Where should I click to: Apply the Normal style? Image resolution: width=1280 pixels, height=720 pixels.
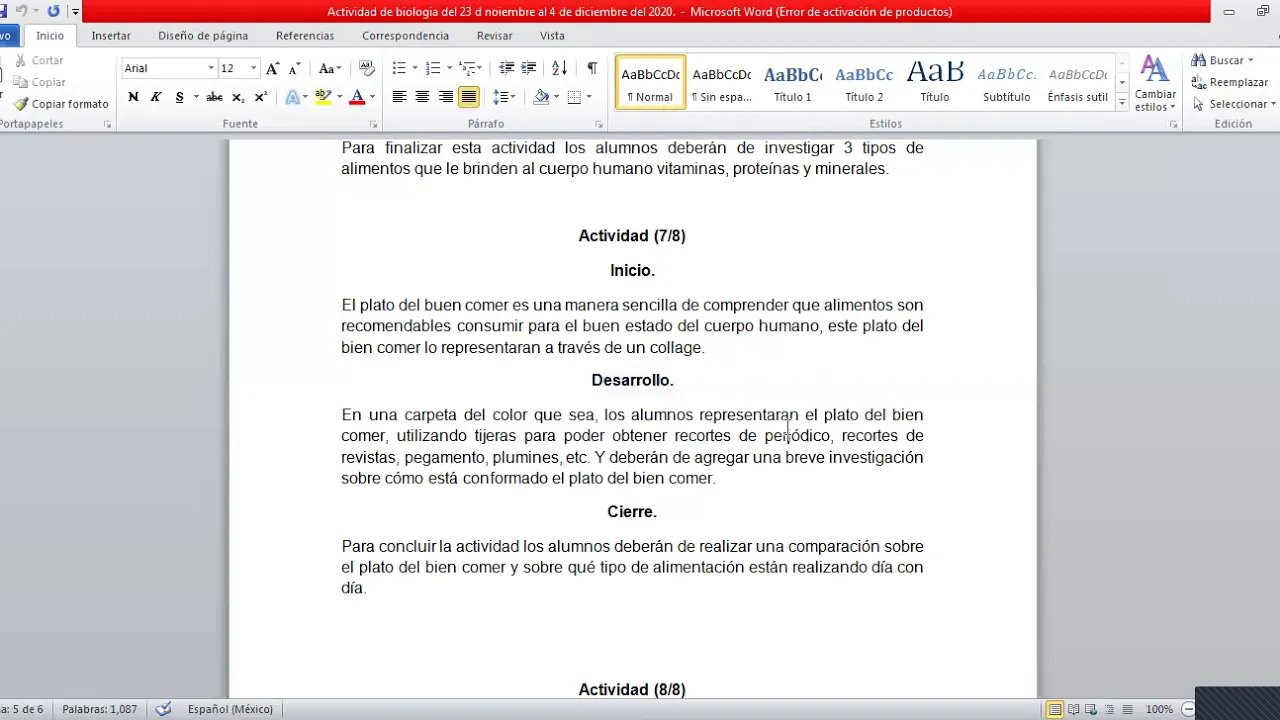pyautogui.click(x=650, y=82)
